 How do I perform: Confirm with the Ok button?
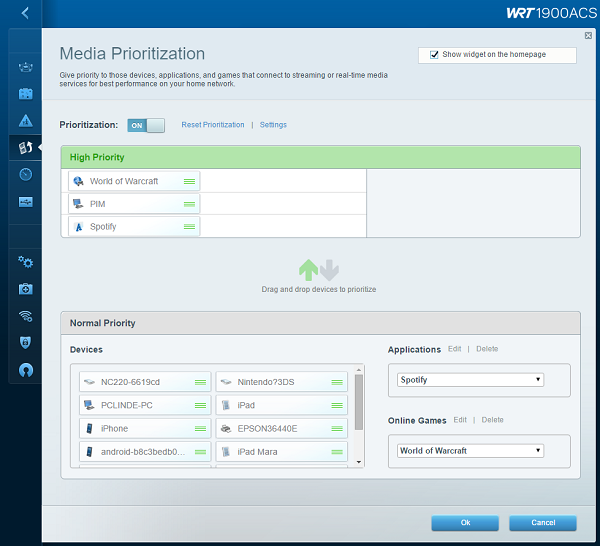pyautogui.click(x=465, y=523)
